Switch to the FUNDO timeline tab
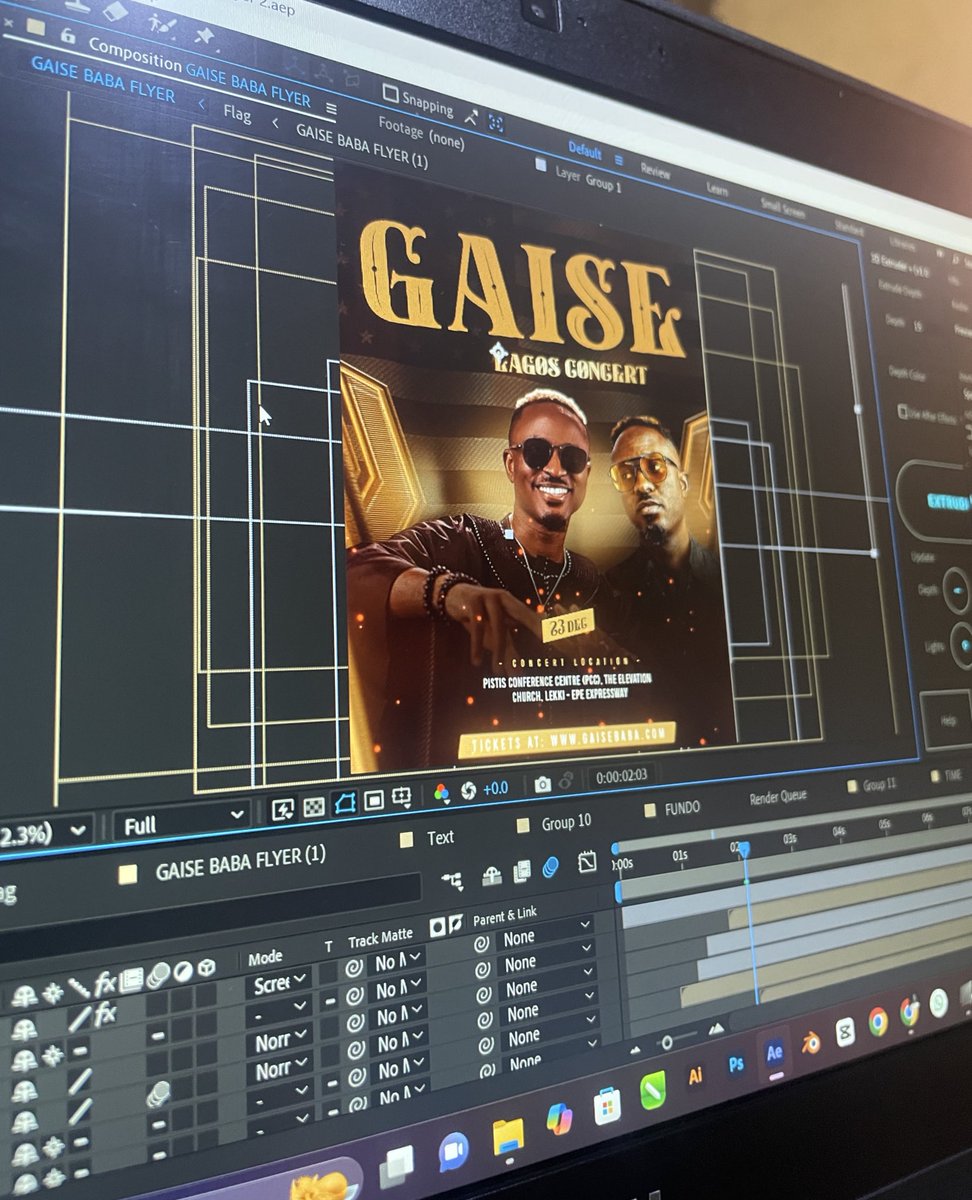The height and width of the screenshot is (1200, 972). click(x=681, y=807)
